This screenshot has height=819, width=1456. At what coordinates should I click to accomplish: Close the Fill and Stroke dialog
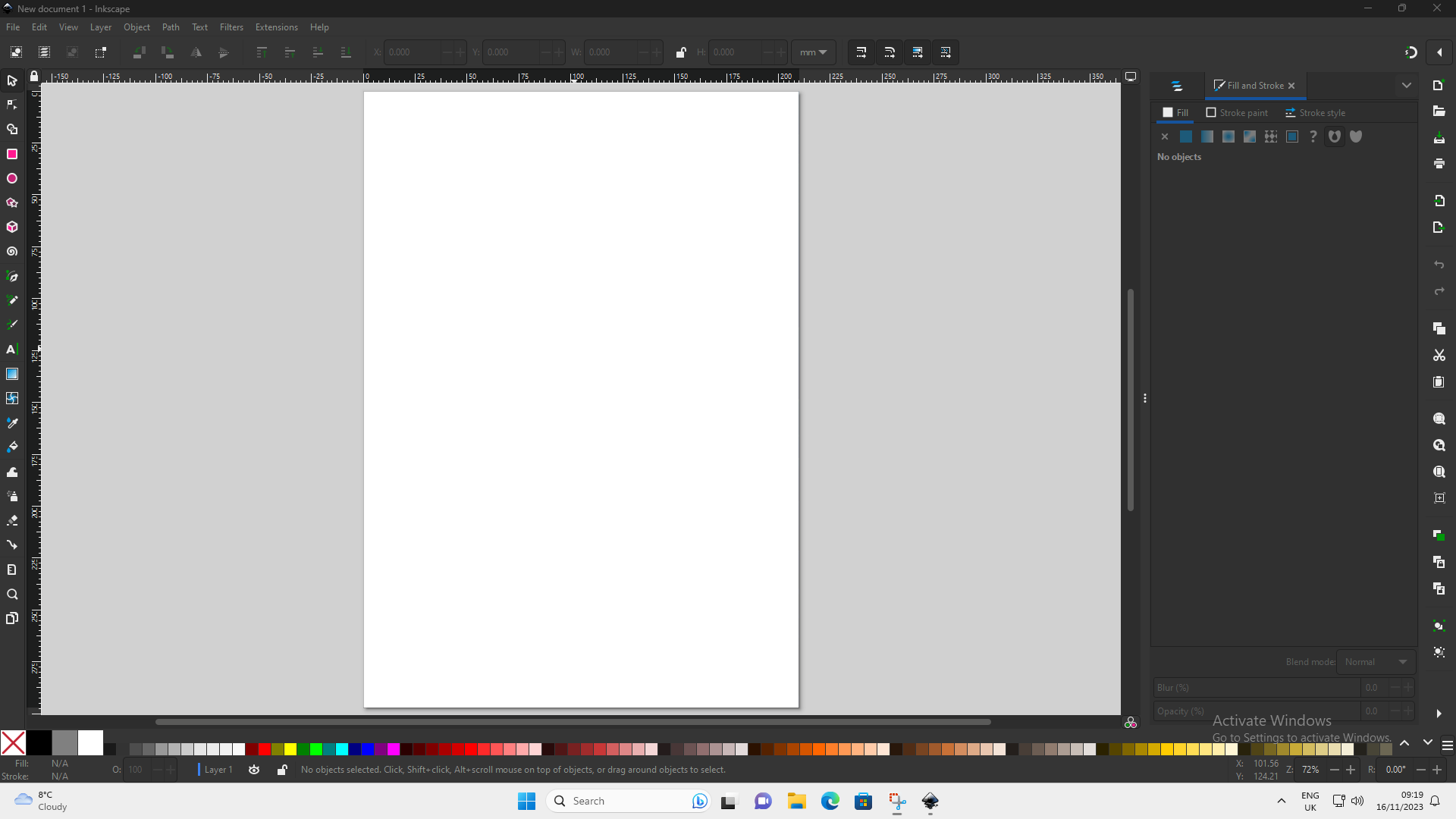coord(1291,86)
